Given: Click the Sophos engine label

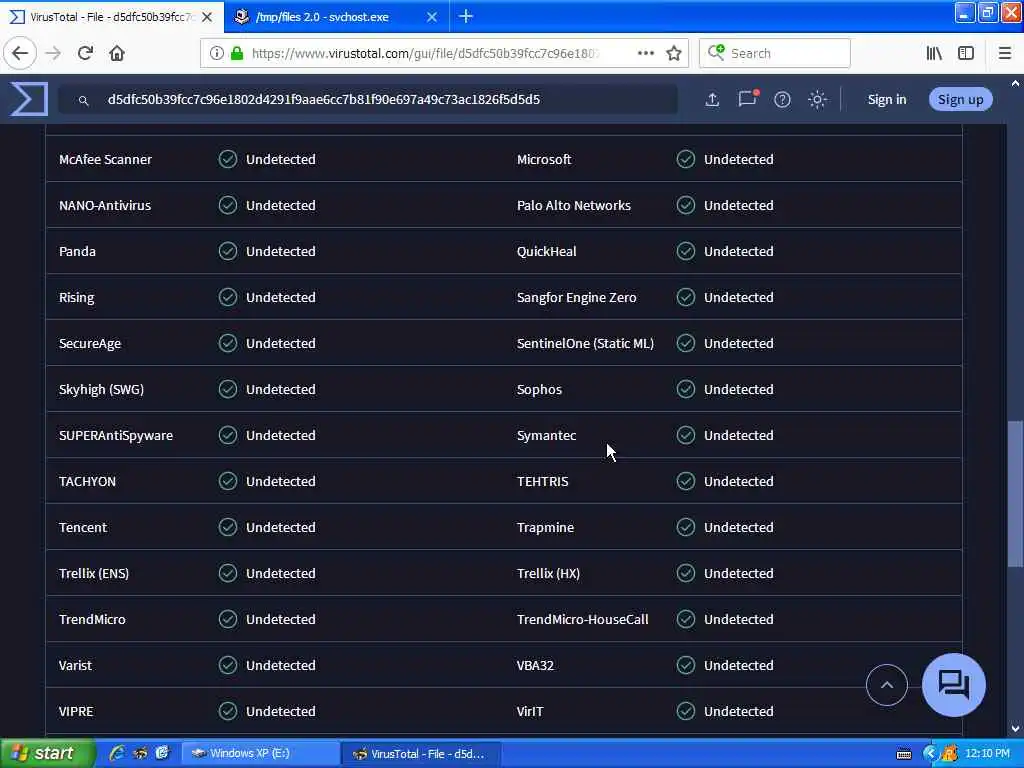Looking at the screenshot, I should coord(539,389).
